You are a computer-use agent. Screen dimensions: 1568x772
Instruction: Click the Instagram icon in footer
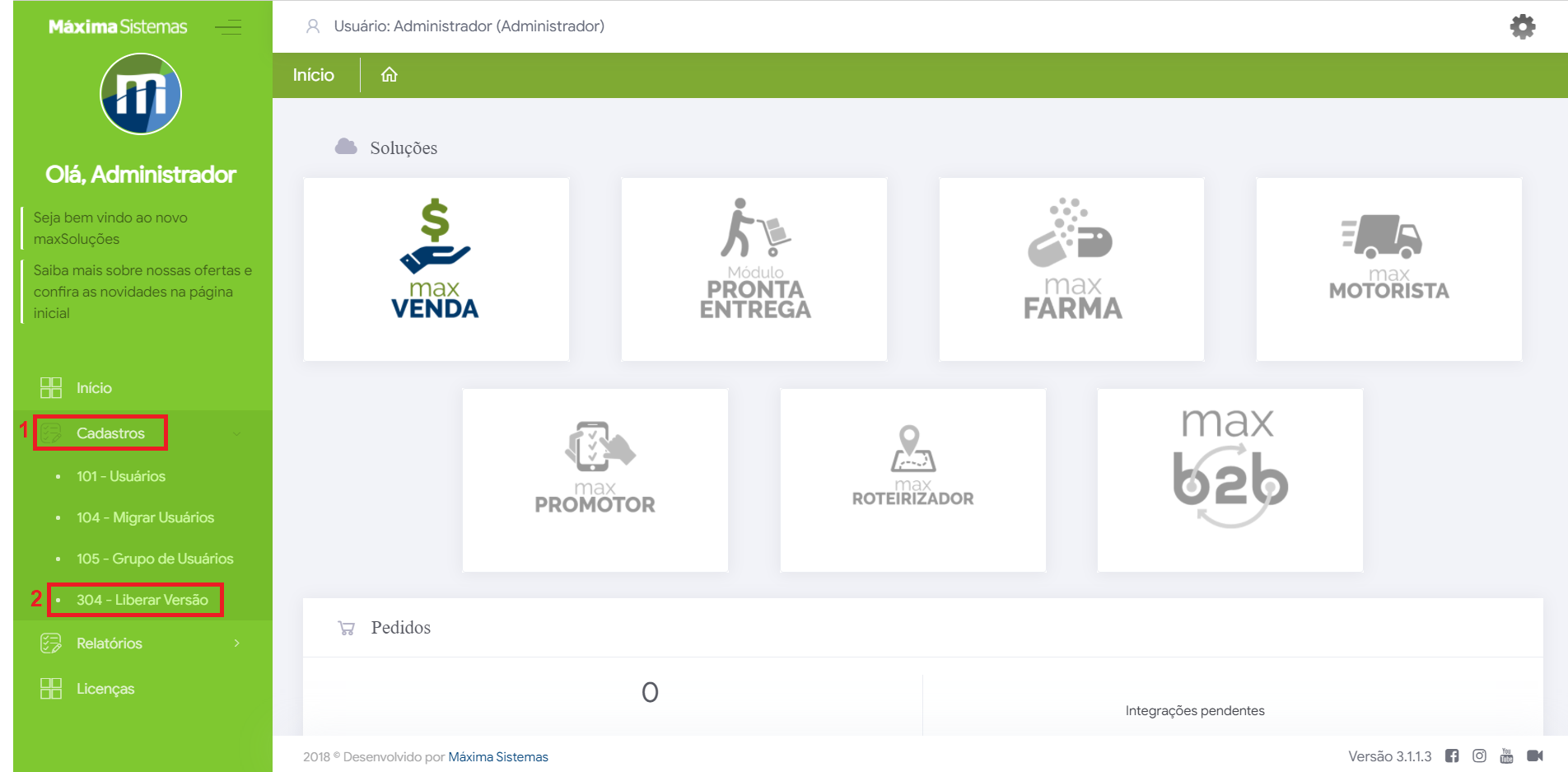1479,756
